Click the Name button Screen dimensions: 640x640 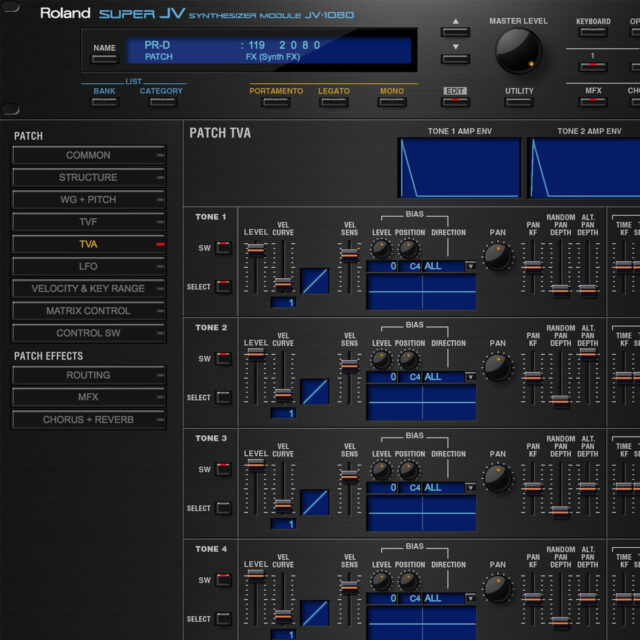tap(104, 59)
